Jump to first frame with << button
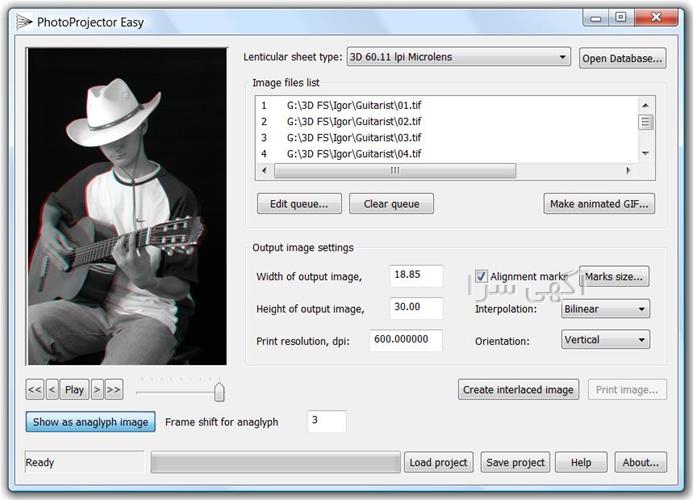This screenshot has width=693, height=500. tap(35, 389)
